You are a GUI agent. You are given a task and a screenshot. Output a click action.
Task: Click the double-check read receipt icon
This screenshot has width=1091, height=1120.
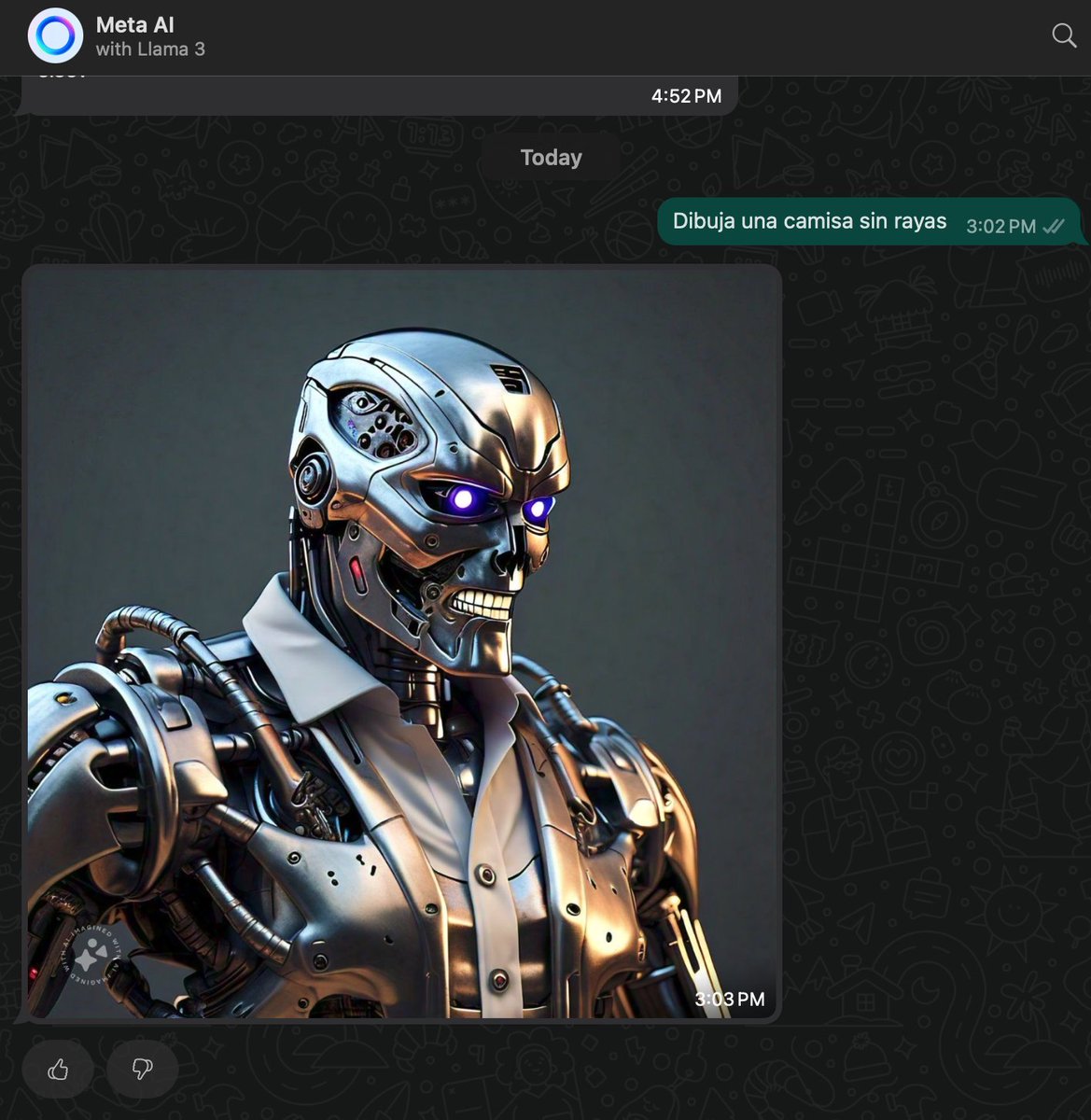(x=1054, y=226)
